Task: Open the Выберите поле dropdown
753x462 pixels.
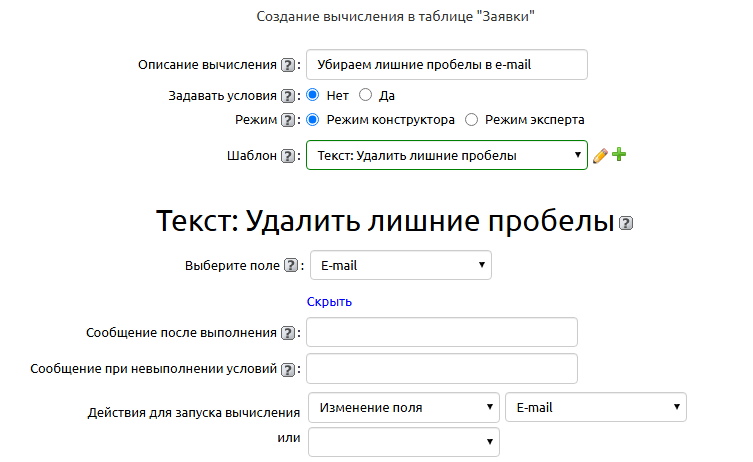Action: point(400,266)
